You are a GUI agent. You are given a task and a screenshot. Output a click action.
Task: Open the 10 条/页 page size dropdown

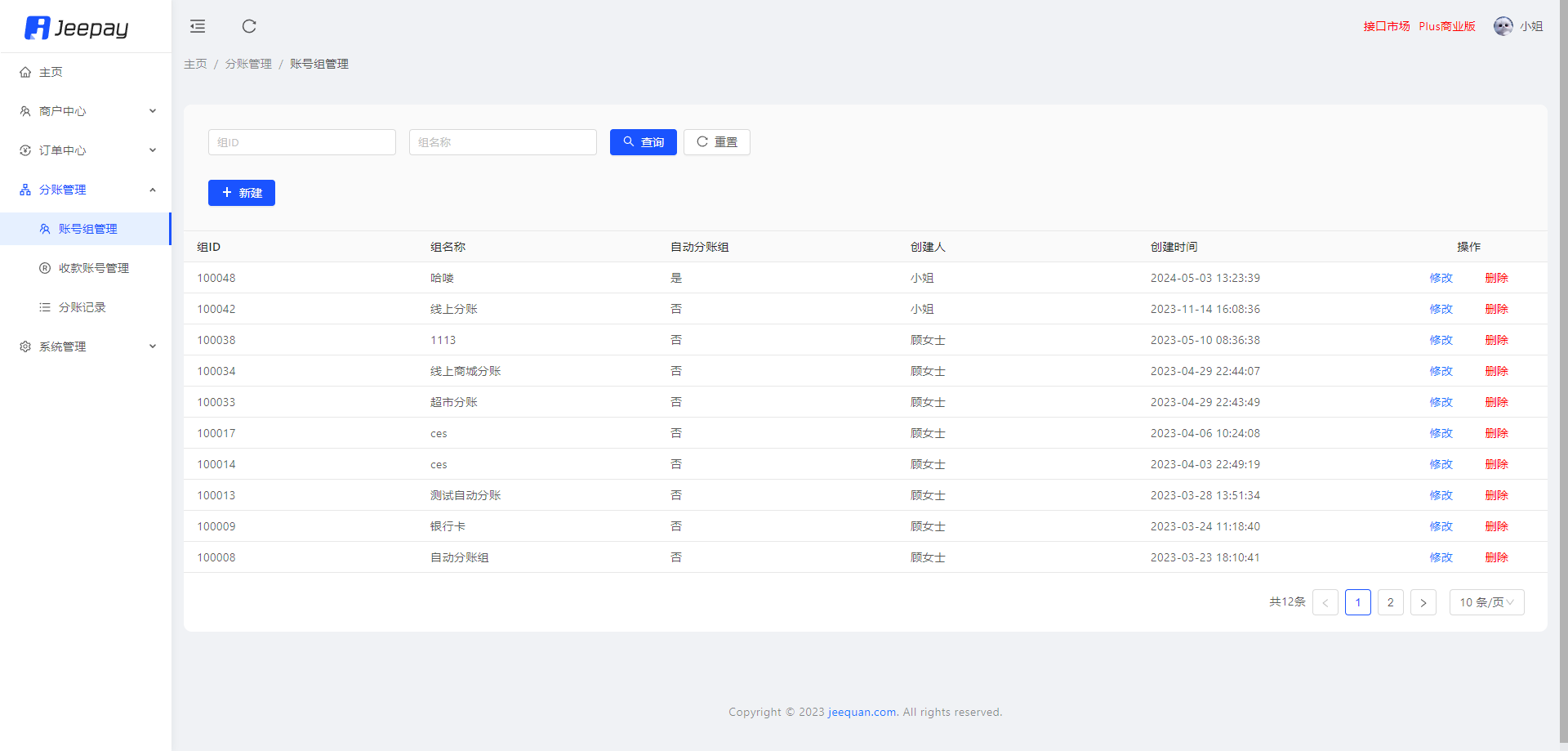1486,602
